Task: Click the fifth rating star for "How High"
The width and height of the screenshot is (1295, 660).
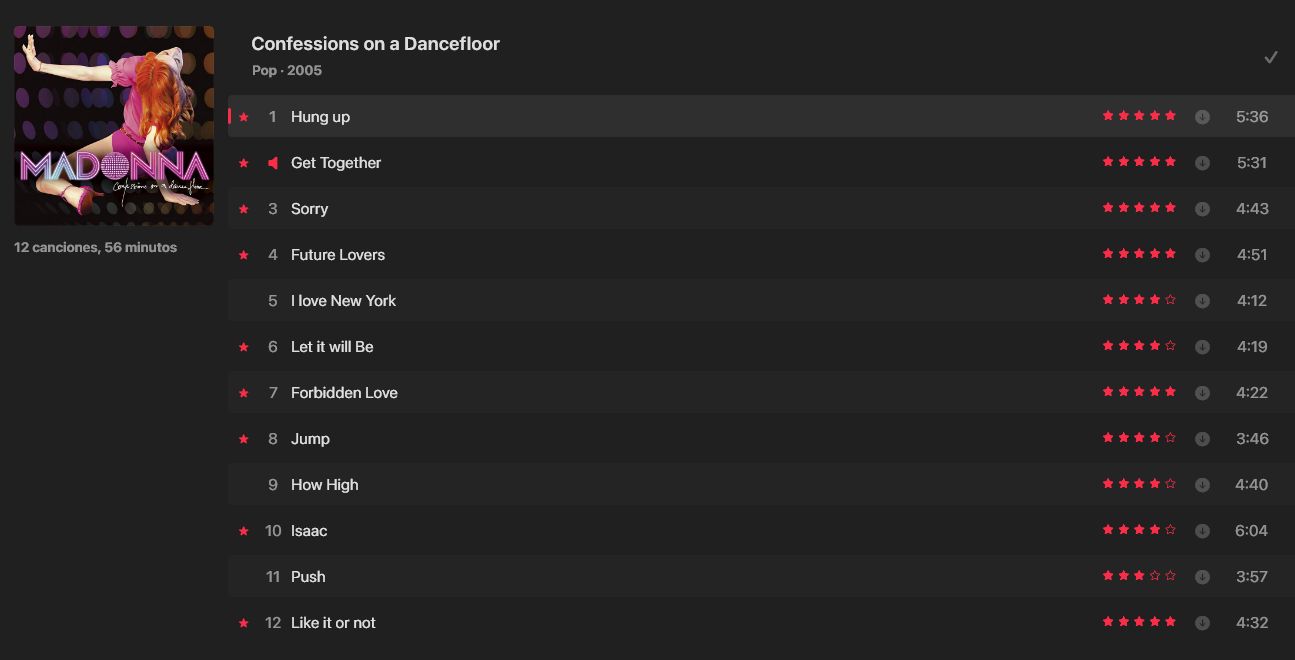Action: tap(1170, 484)
